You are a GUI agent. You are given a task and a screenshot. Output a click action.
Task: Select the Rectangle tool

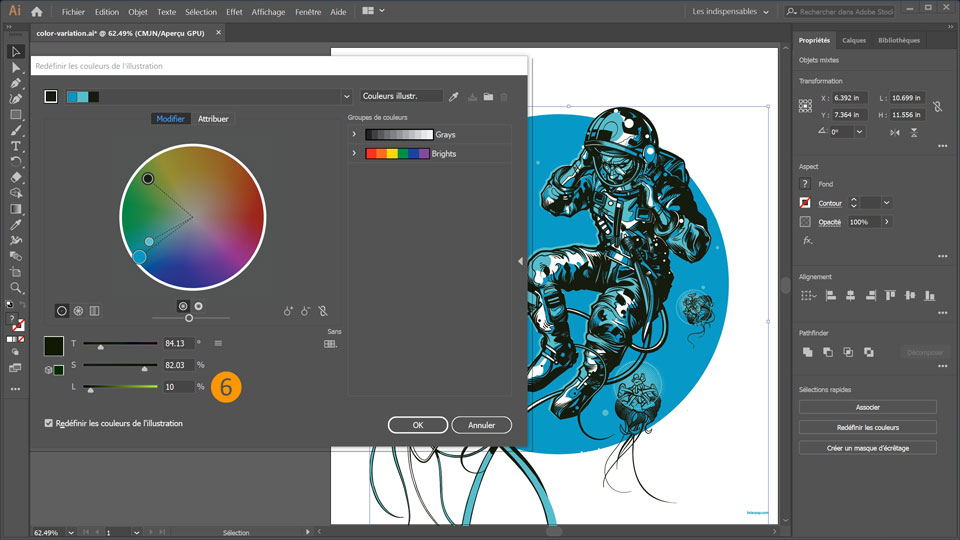pyautogui.click(x=16, y=114)
